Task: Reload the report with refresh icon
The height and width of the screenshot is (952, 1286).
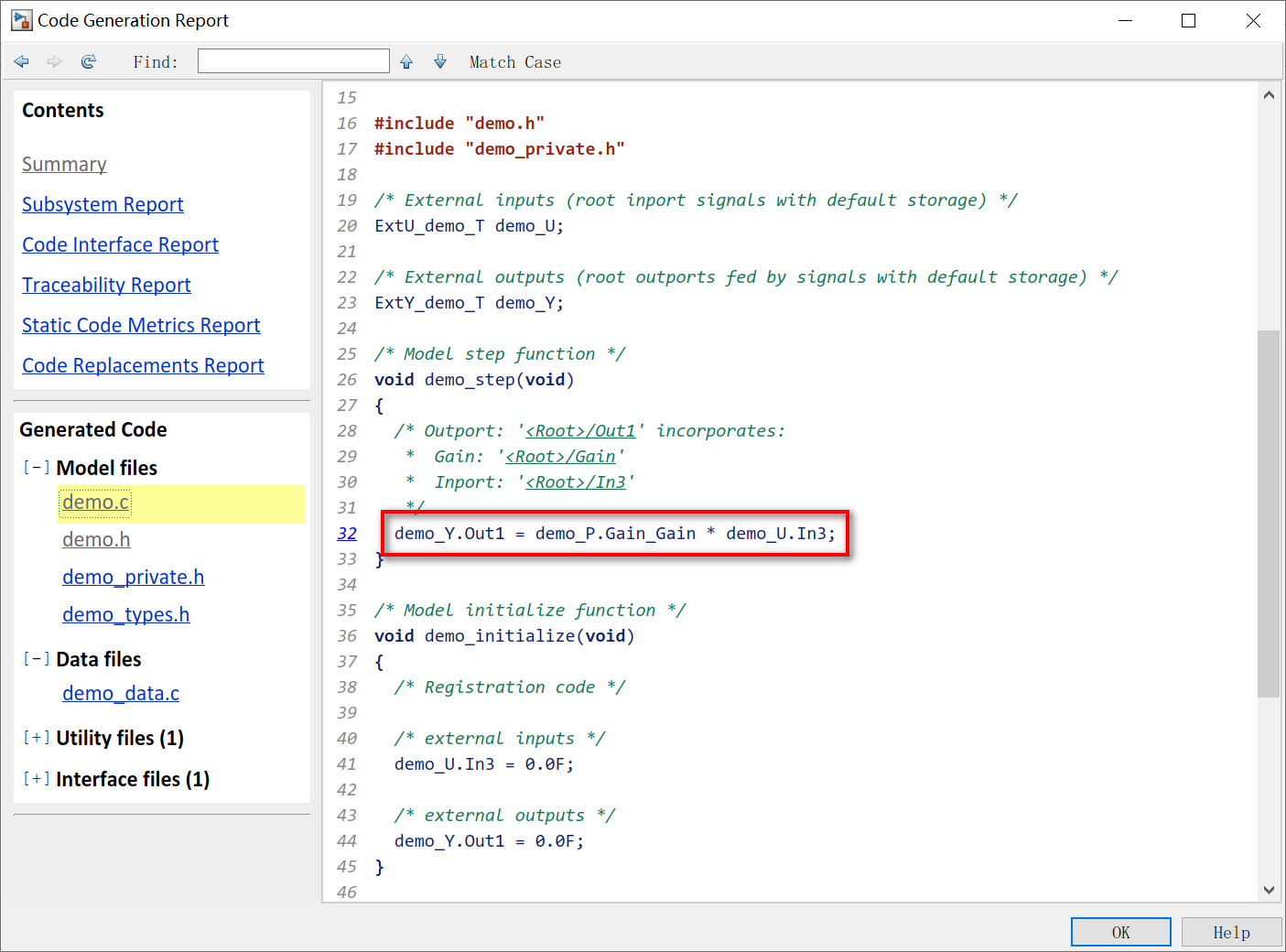Action: (89, 61)
